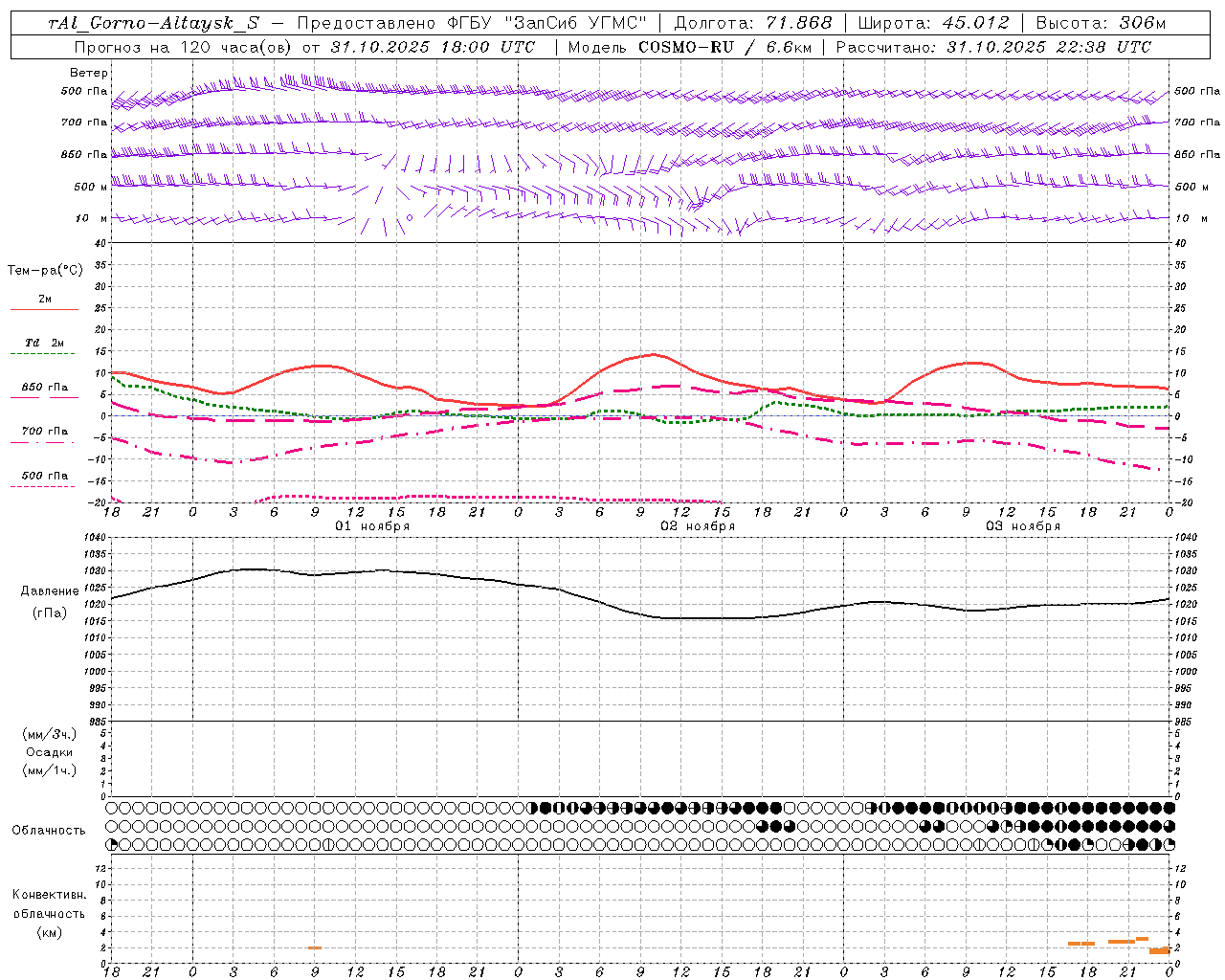Screen dimensions: 1225x980
Task: Click the Модель COSMO-RU / 6.6км text
Action: (689, 47)
